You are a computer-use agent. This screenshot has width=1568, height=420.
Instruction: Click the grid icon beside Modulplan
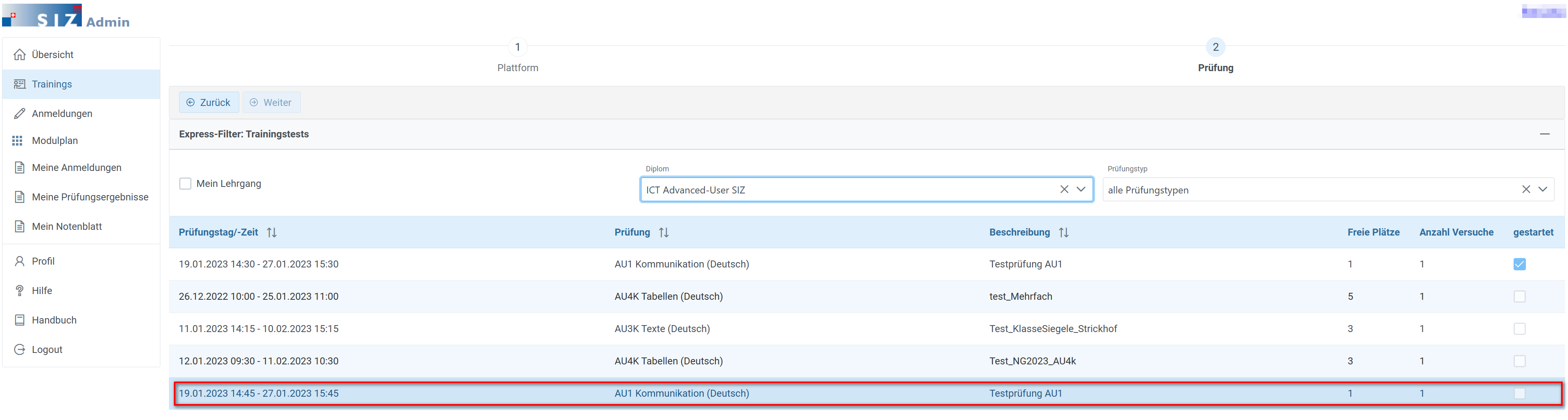point(18,141)
